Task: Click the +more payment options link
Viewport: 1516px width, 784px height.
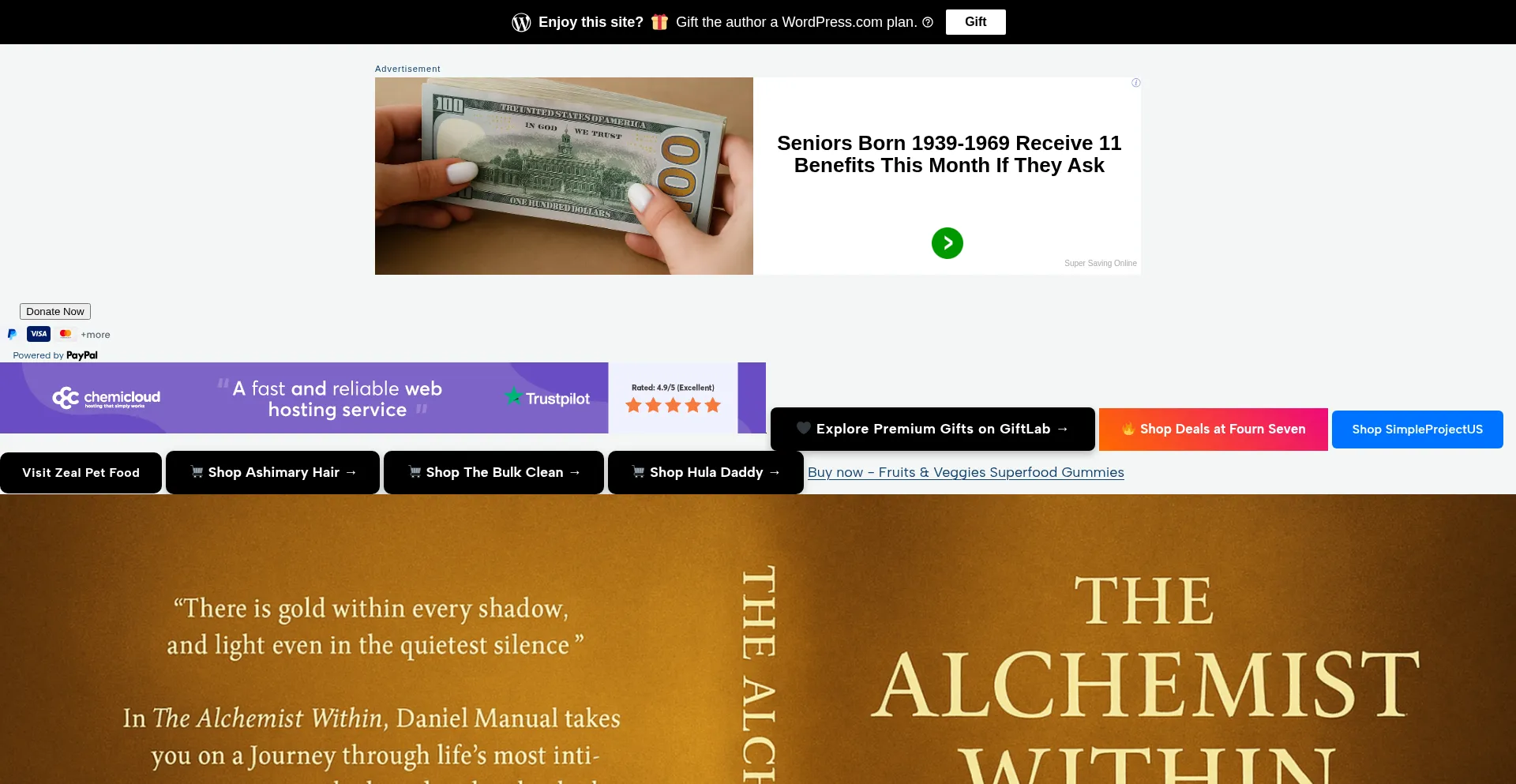Action: [96, 335]
